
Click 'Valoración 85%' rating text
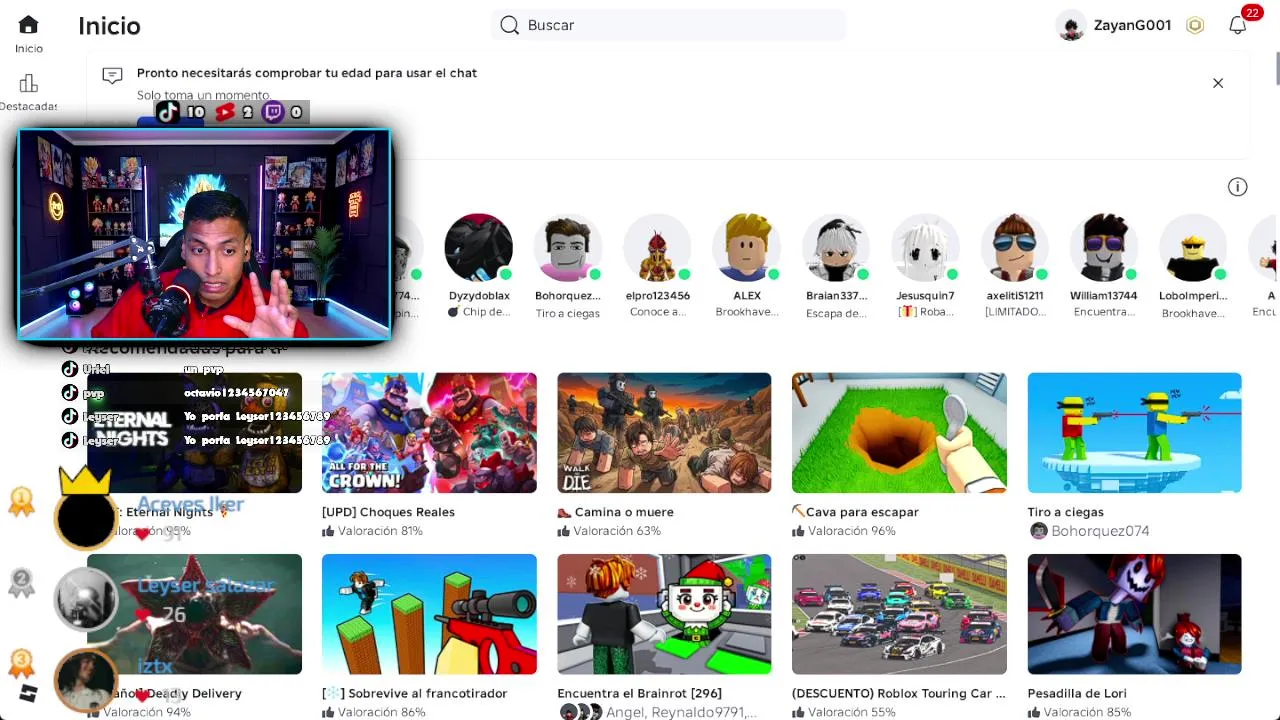(1087, 712)
